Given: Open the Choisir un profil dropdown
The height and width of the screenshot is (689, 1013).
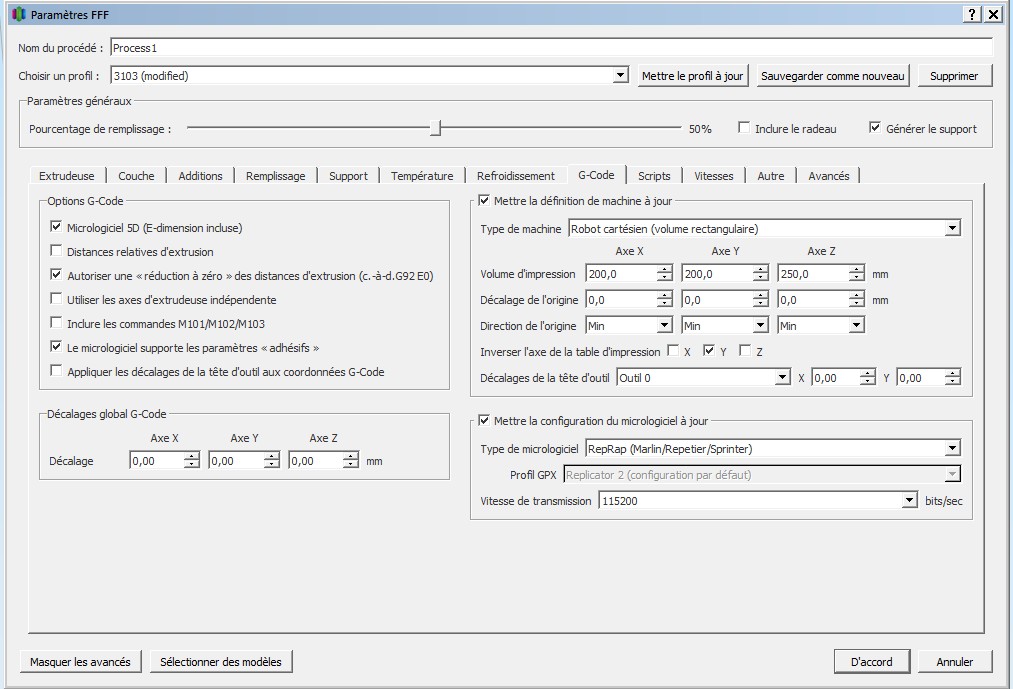Looking at the screenshot, I should coord(620,76).
